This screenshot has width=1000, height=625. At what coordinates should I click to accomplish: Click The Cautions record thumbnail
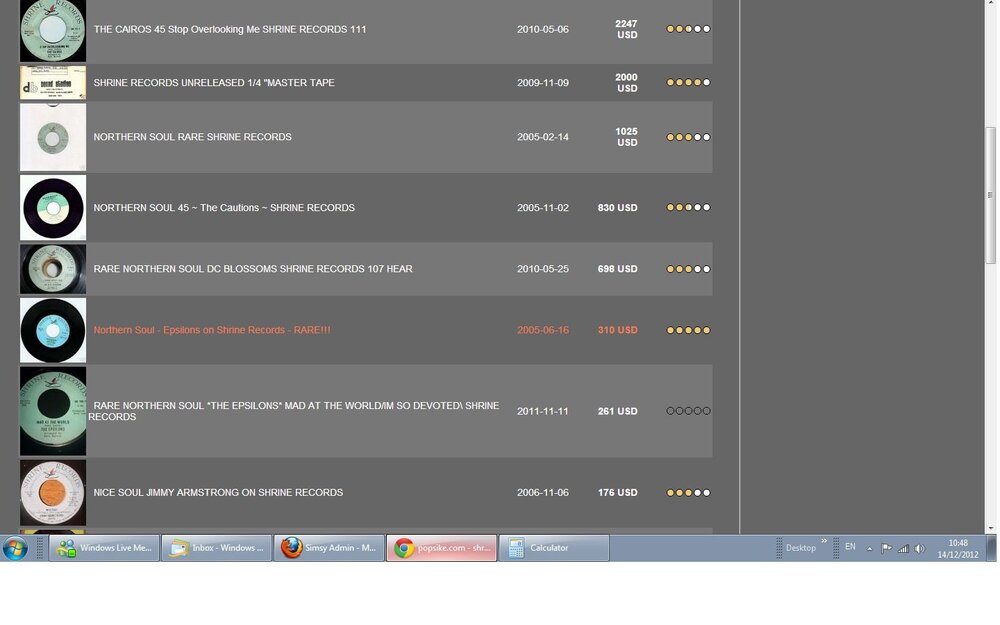pos(53,208)
